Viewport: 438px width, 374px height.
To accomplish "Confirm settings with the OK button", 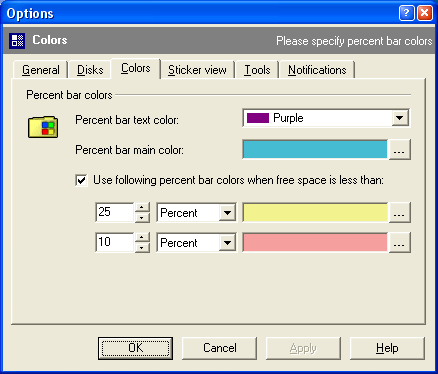I will (136, 348).
